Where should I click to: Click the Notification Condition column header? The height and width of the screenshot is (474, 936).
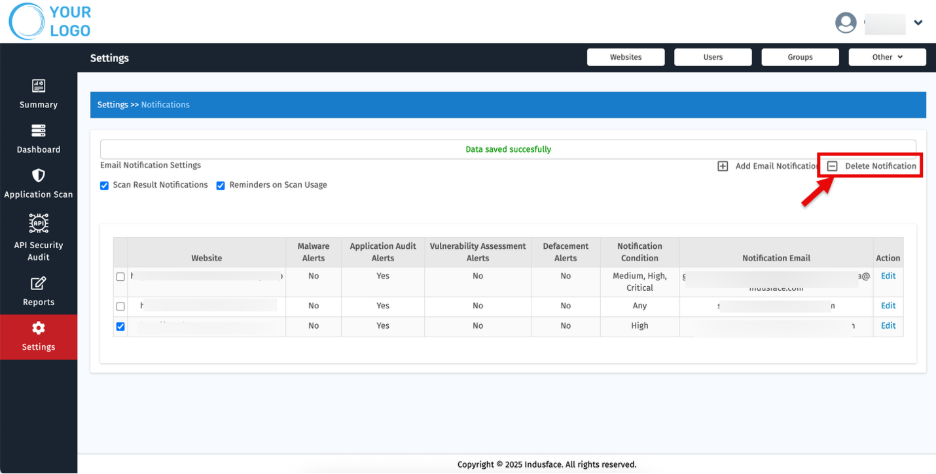(x=639, y=252)
